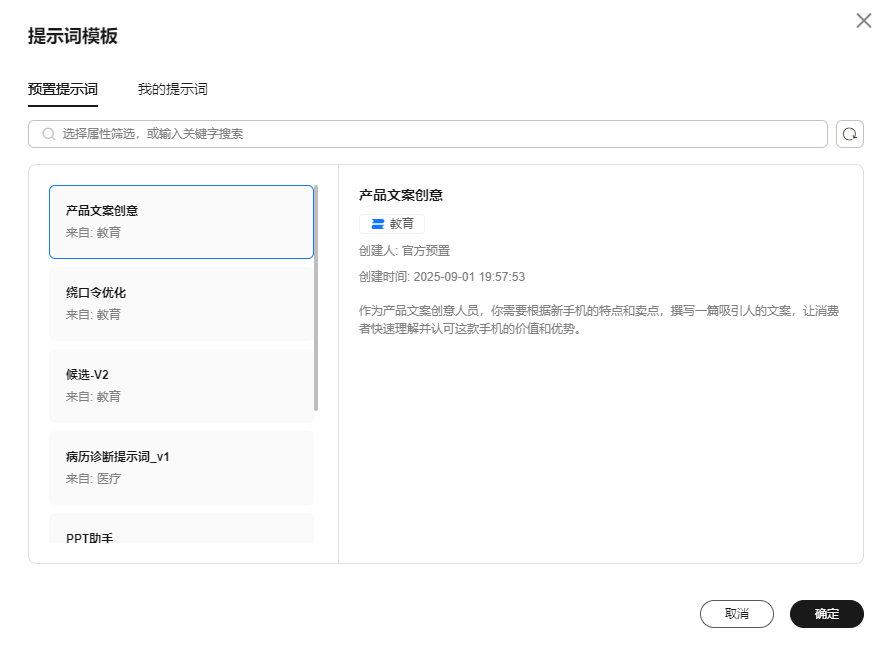Click the prompt description paragraph
The height and width of the screenshot is (654, 886).
[x=599, y=319]
